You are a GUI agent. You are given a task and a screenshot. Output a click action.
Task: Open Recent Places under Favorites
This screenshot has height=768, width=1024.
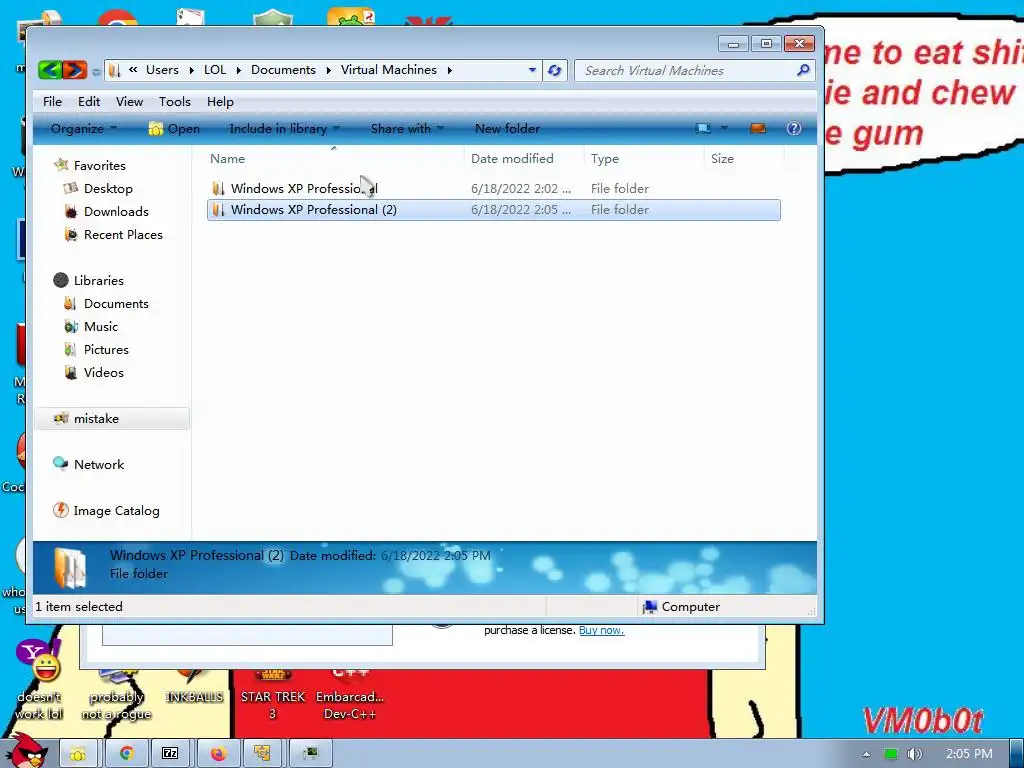[x=123, y=234]
